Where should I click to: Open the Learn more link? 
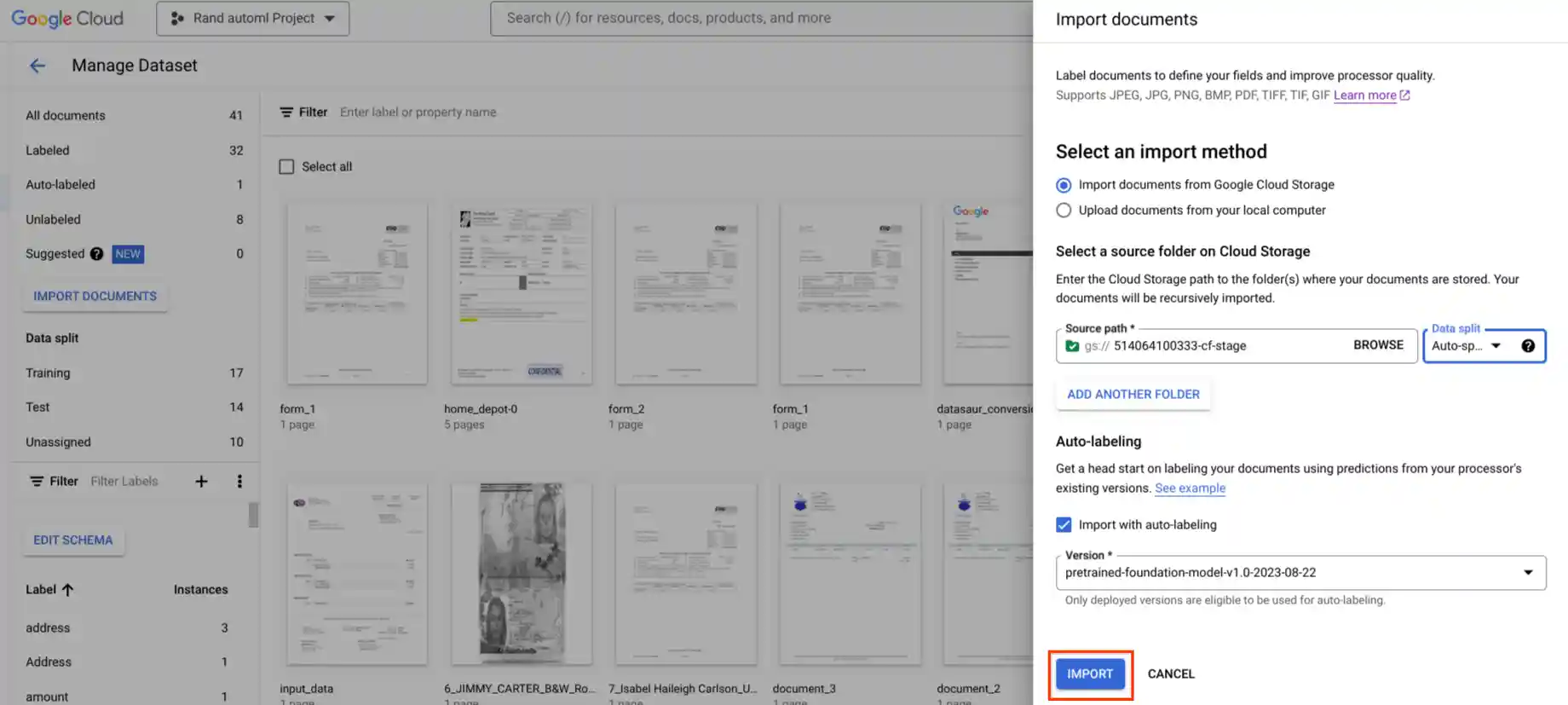(1364, 95)
